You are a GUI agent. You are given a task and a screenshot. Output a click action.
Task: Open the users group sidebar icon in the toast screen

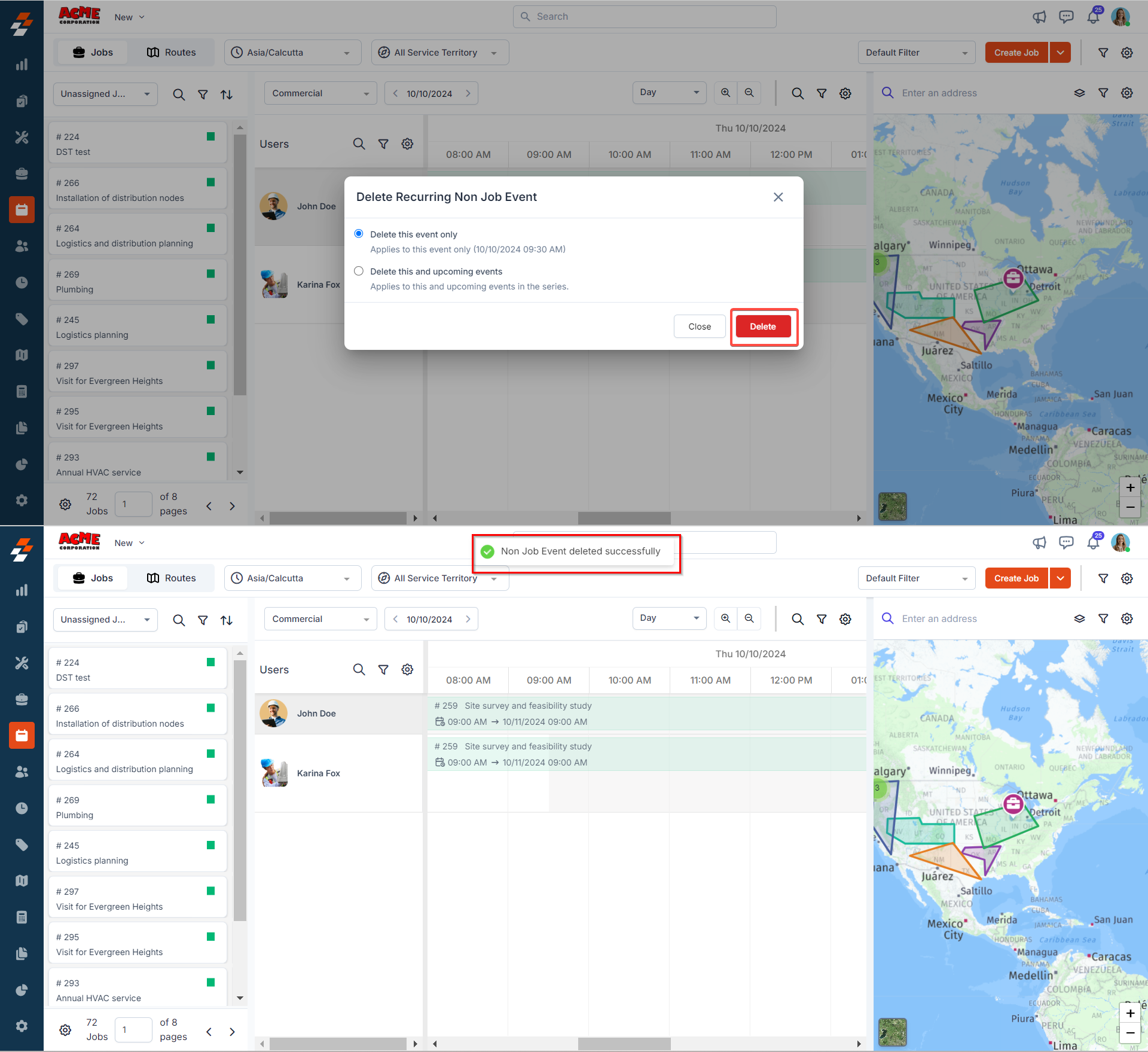[22, 772]
